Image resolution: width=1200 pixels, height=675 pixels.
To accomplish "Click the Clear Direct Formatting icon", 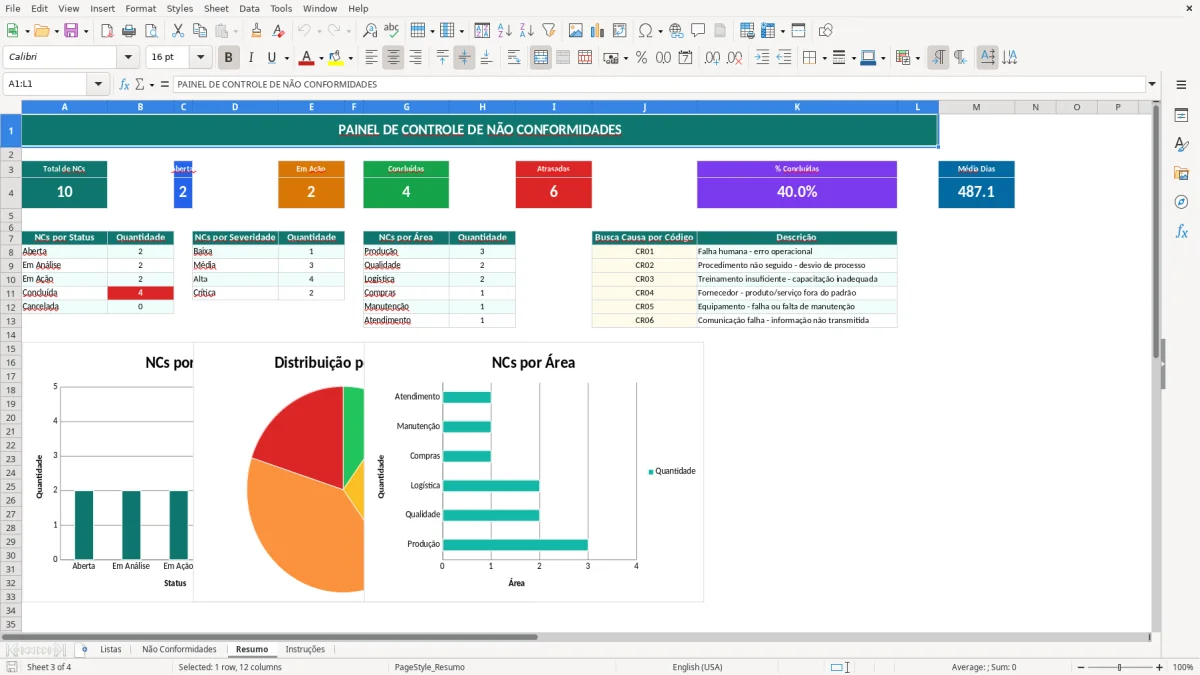I will coord(277,31).
